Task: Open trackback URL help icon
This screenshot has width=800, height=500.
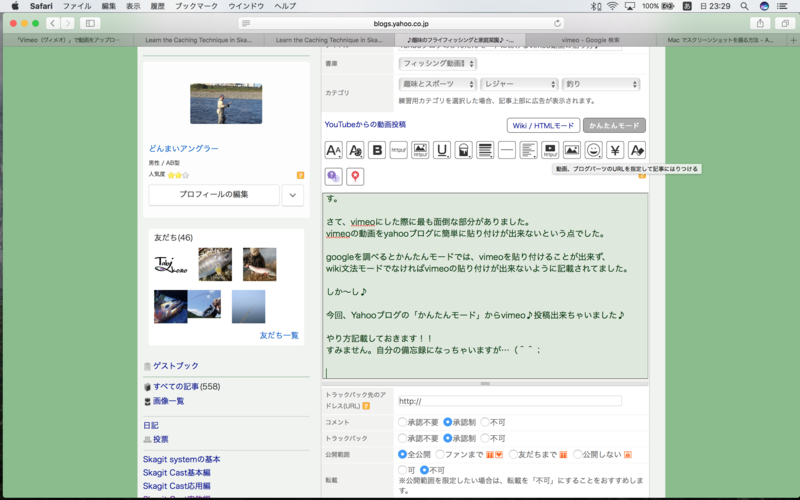Action: [x=366, y=406]
